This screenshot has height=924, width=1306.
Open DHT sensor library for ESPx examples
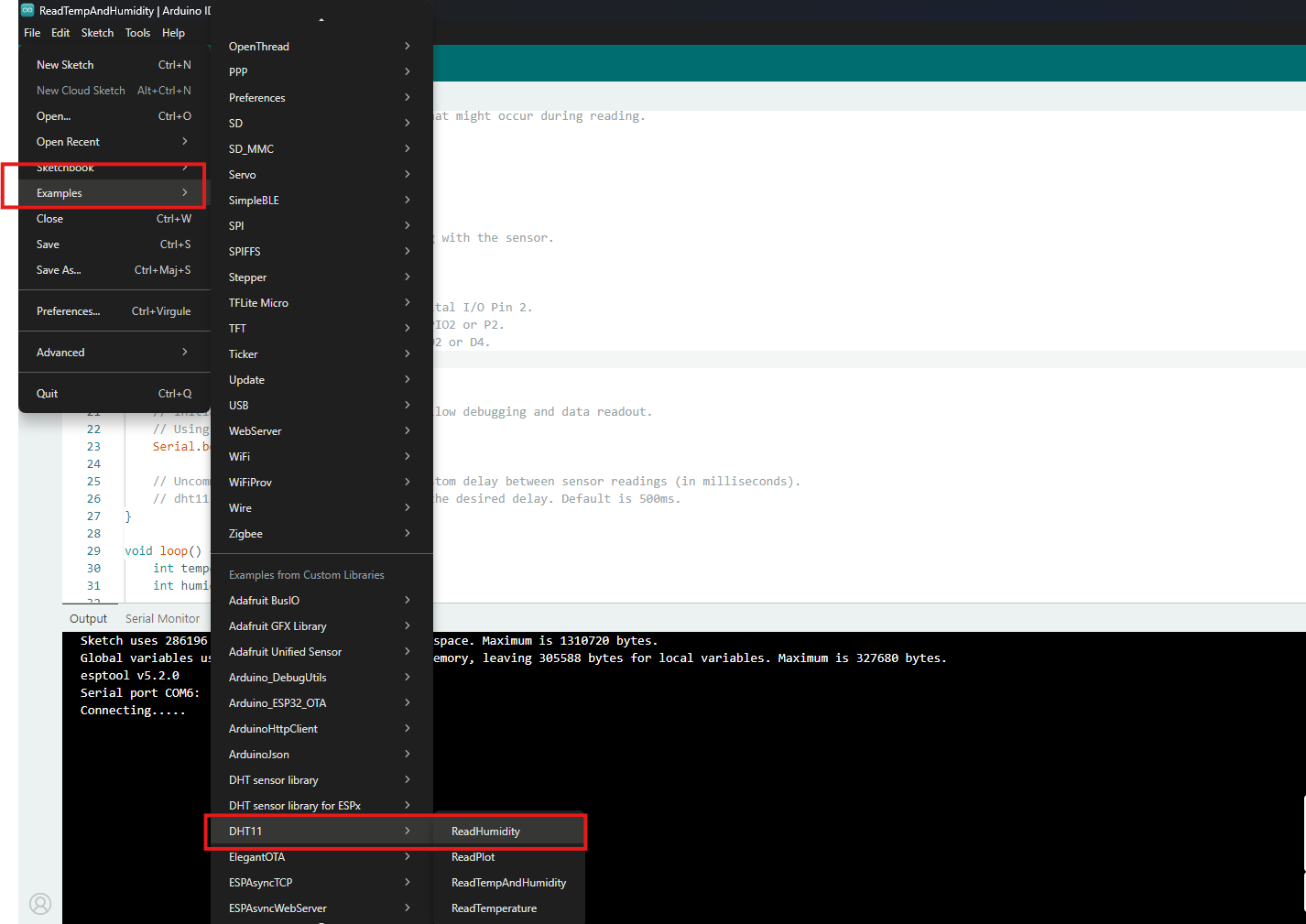coord(321,806)
